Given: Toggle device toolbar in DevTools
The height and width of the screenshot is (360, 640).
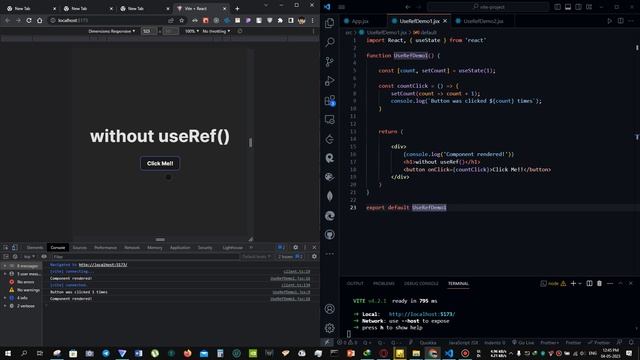Looking at the screenshot, I should 14,247.
